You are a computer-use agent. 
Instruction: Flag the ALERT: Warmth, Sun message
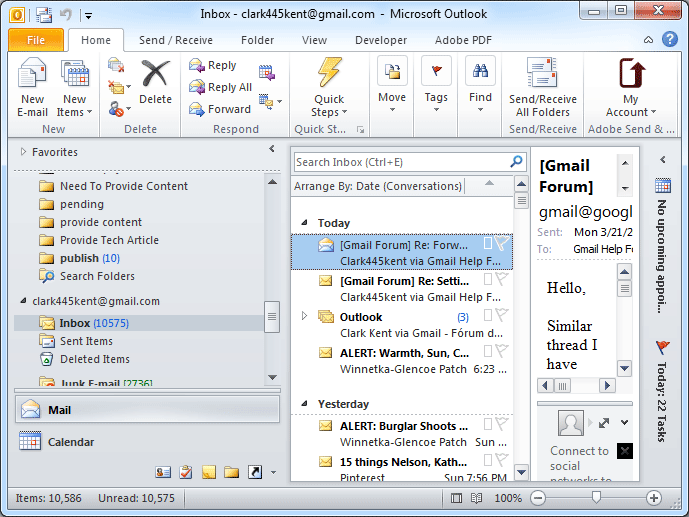(502, 351)
